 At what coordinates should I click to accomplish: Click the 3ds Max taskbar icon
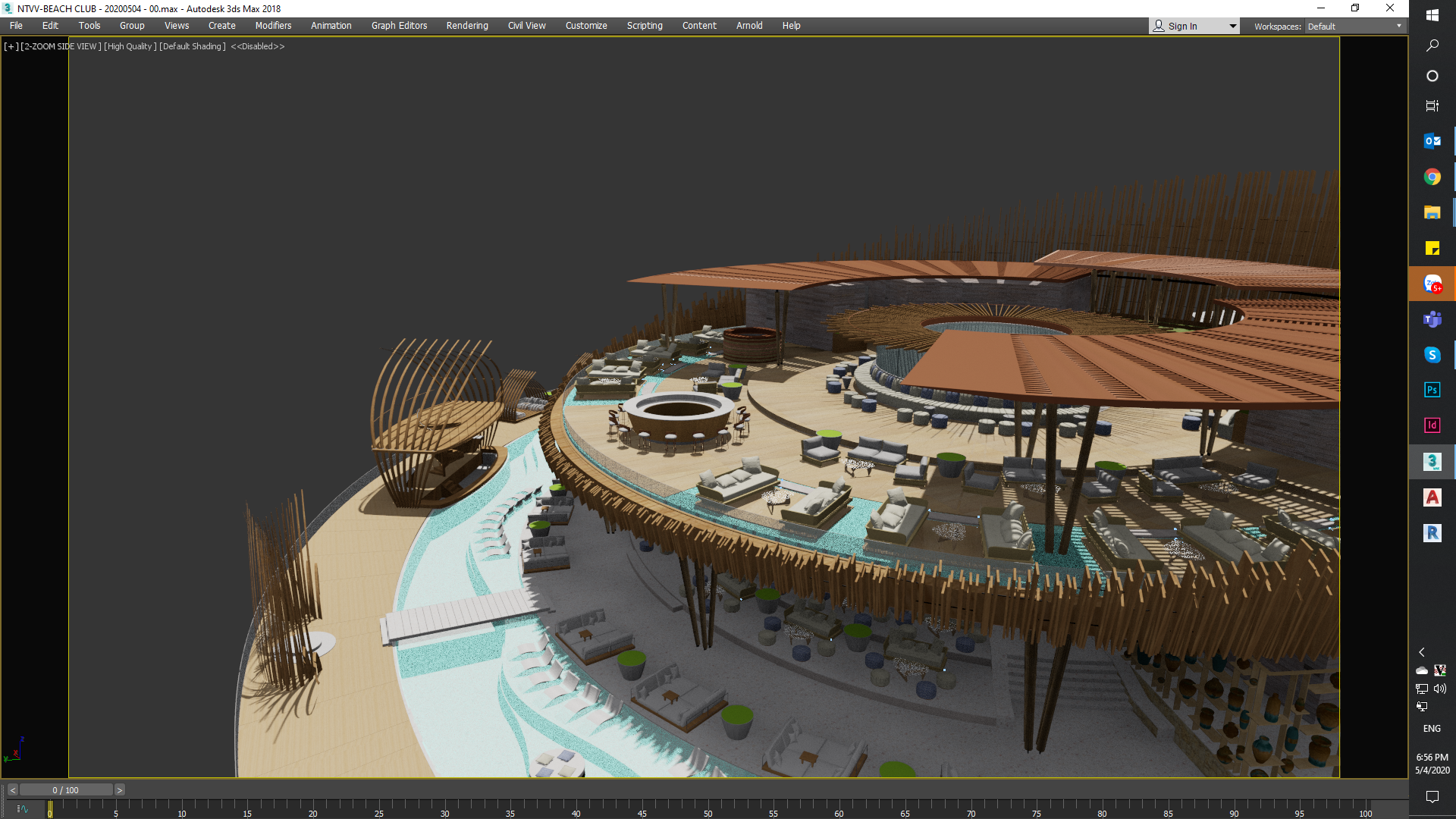(x=1432, y=461)
